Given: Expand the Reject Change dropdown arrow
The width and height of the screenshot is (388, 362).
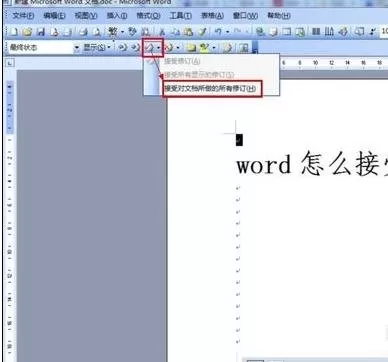Looking at the screenshot, I should [178, 48].
